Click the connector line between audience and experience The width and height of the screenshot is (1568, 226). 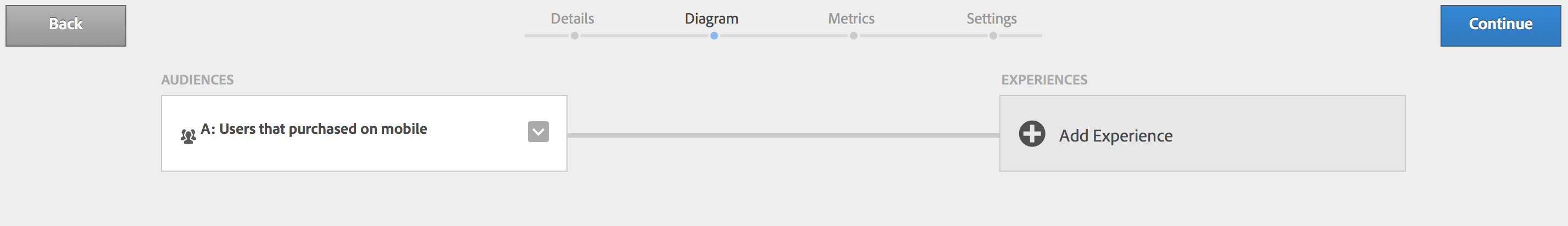click(x=783, y=135)
